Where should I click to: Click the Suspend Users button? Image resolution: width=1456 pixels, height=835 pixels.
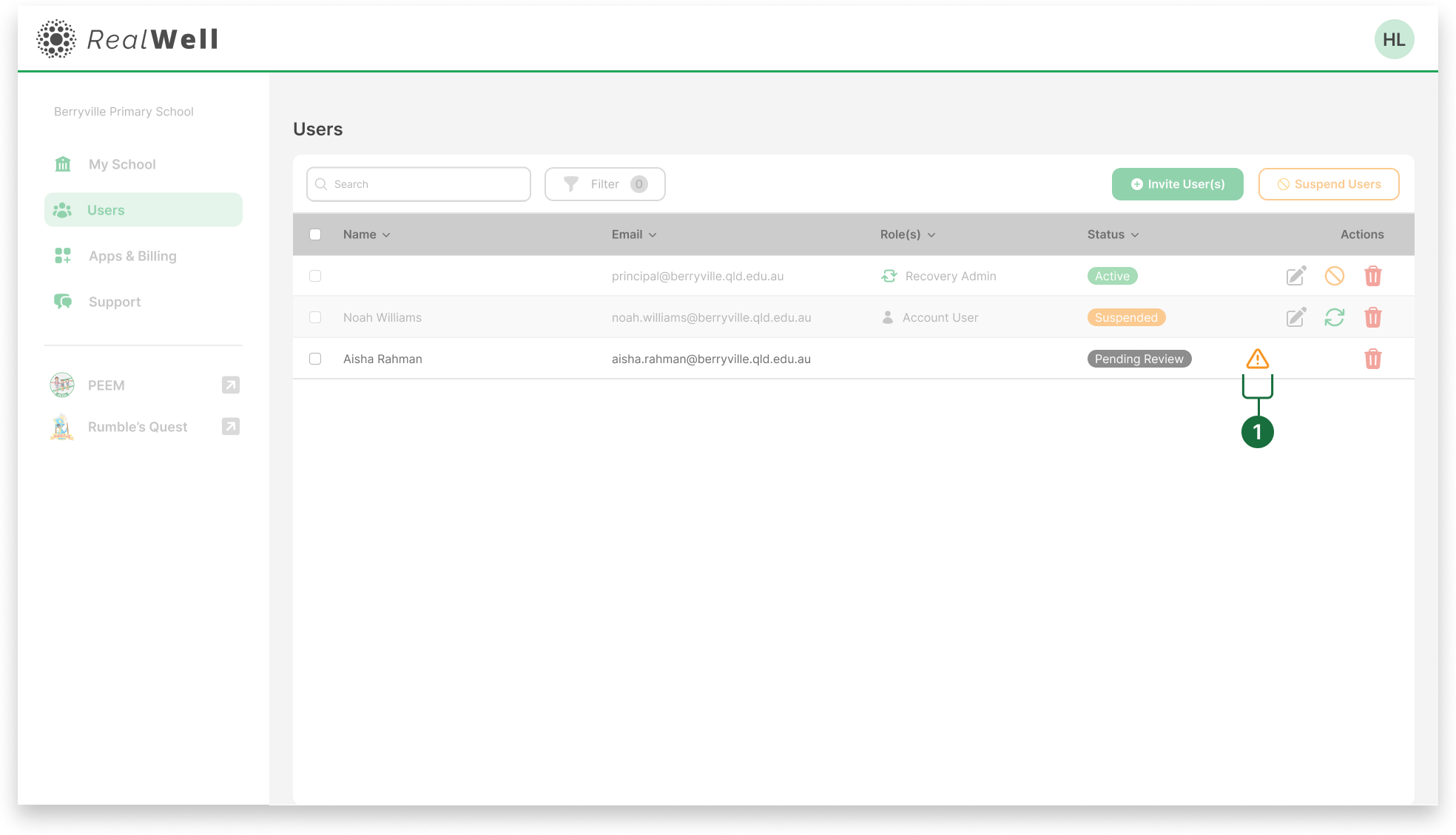pos(1328,184)
